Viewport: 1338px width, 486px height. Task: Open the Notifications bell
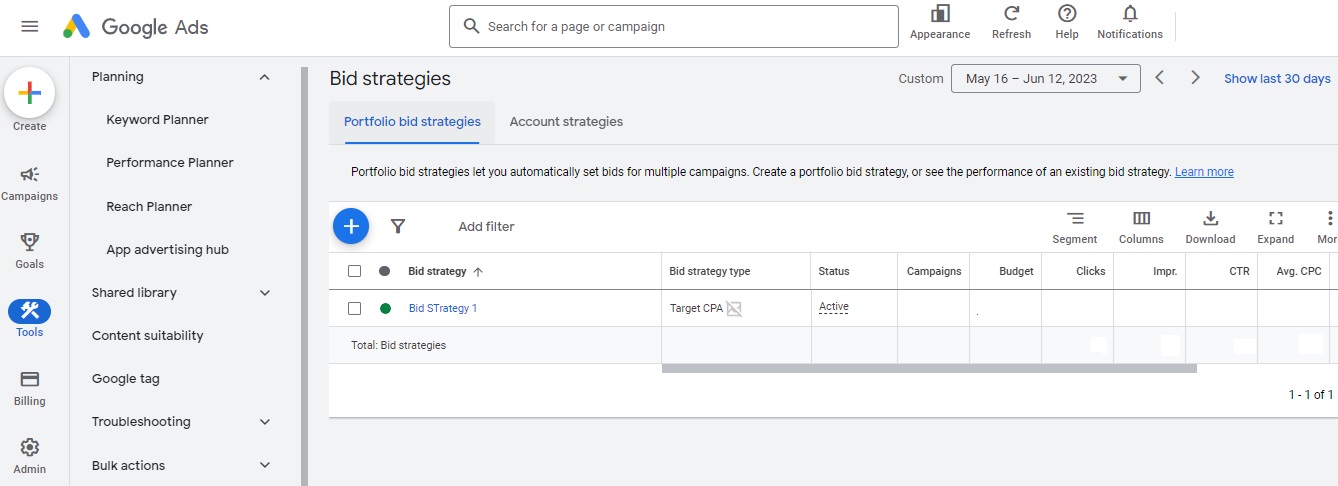(x=1130, y=14)
